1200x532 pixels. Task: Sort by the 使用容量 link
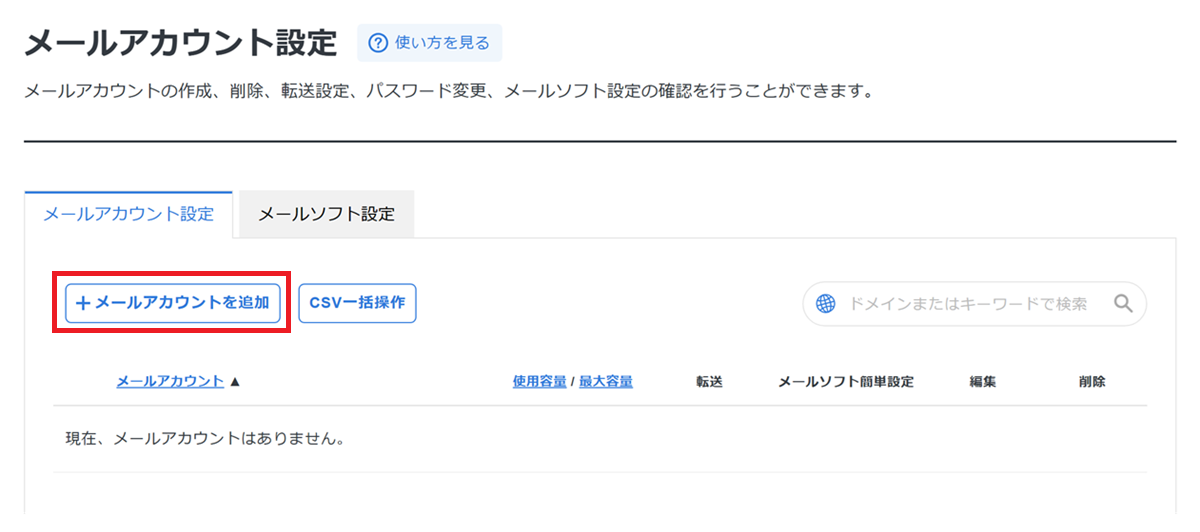coord(540,381)
